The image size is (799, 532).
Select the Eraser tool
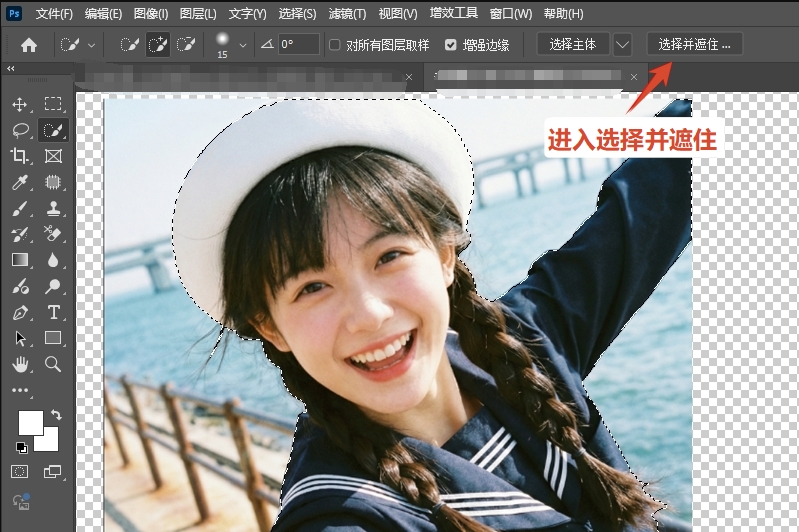pyautogui.click(x=53, y=234)
